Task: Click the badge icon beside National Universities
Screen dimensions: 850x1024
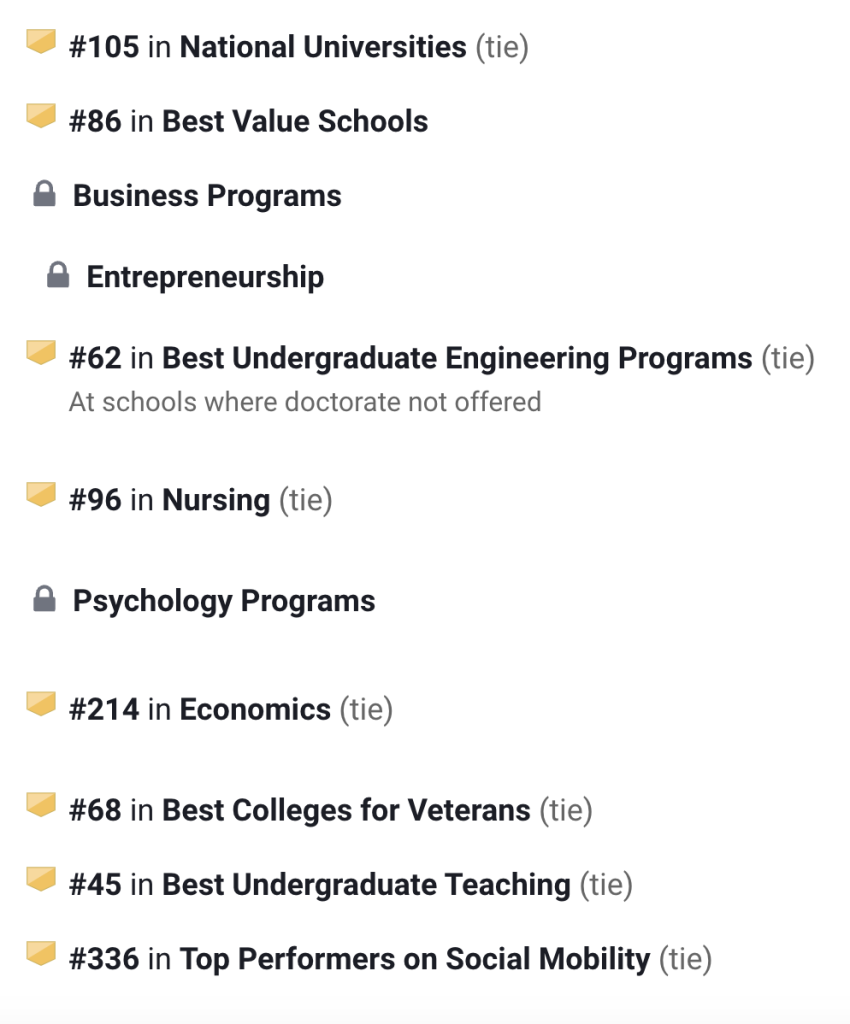Action: (x=40, y=42)
